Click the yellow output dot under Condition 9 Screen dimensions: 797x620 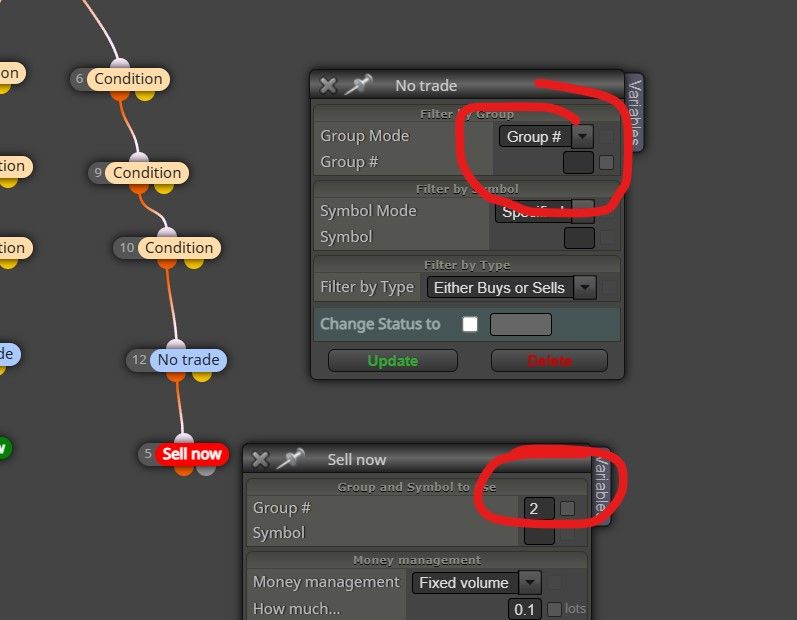click(x=164, y=188)
